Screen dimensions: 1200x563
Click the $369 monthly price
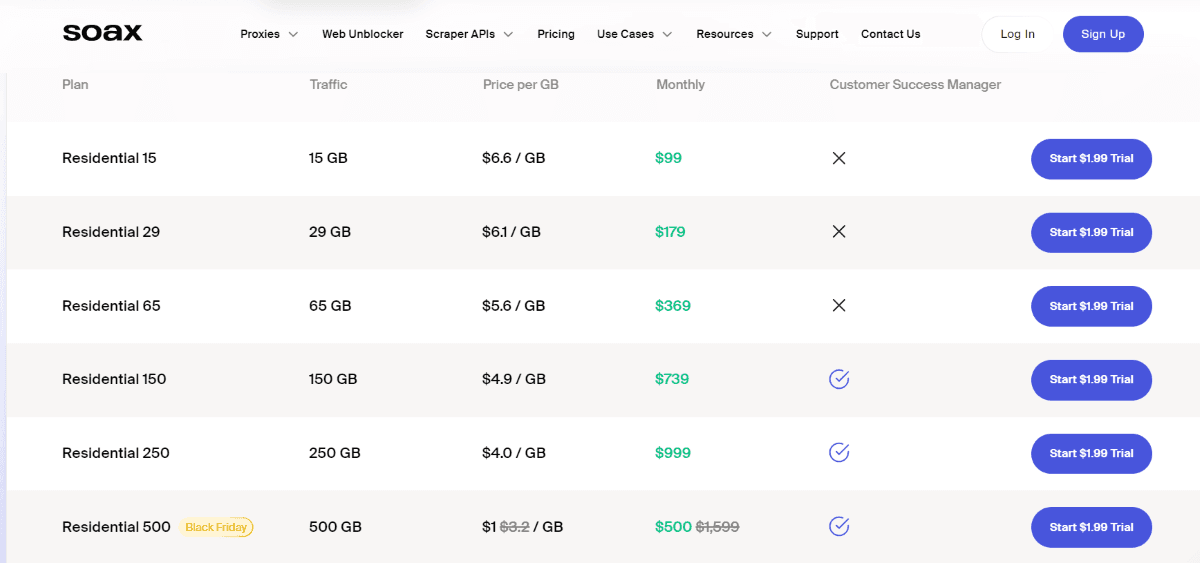pos(673,306)
